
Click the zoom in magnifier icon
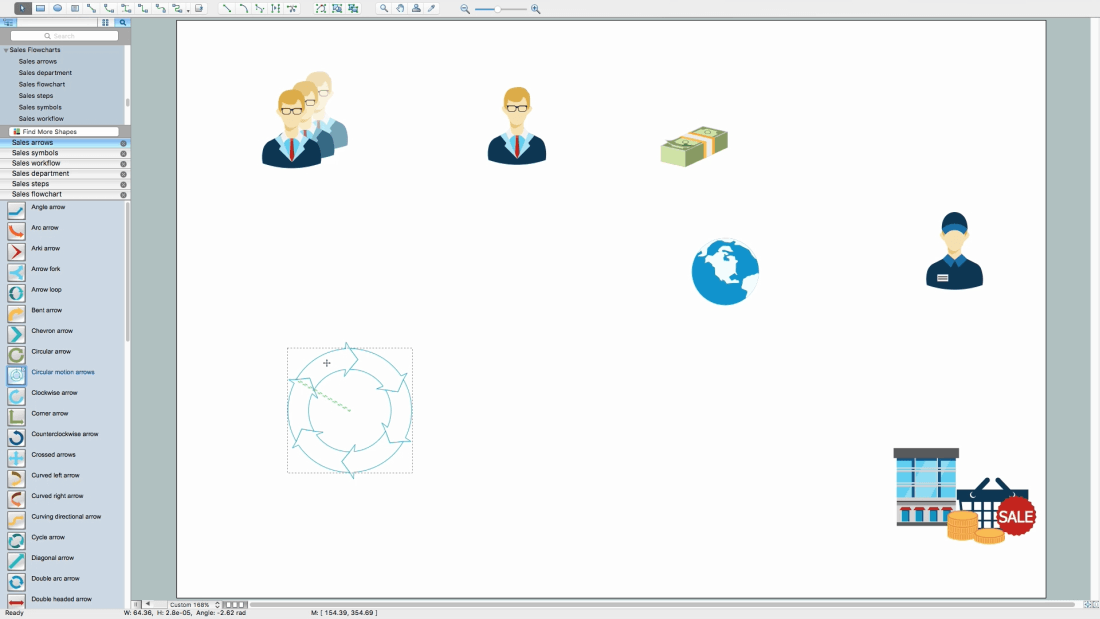pyautogui.click(x=535, y=9)
